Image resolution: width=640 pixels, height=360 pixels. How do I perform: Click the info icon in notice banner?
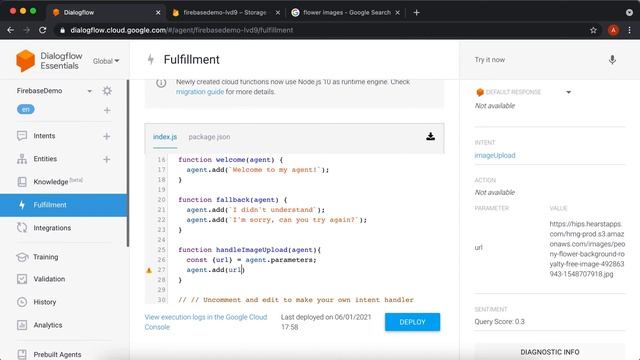[x=161, y=83]
